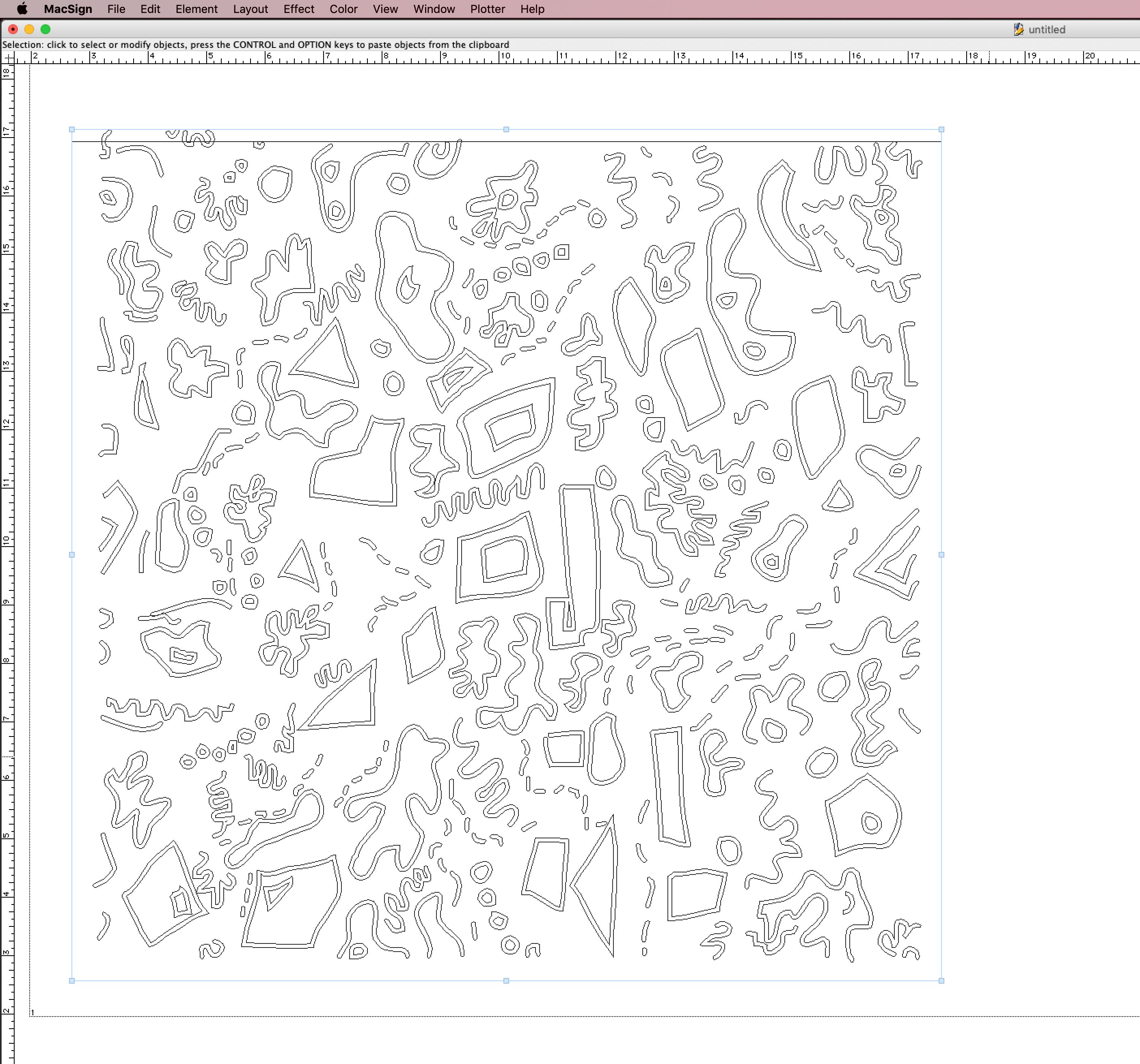The width and height of the screenshot is (1140, 1064).
Task: Click the bottom-center selection handle
Action: (x=506, y=981)
